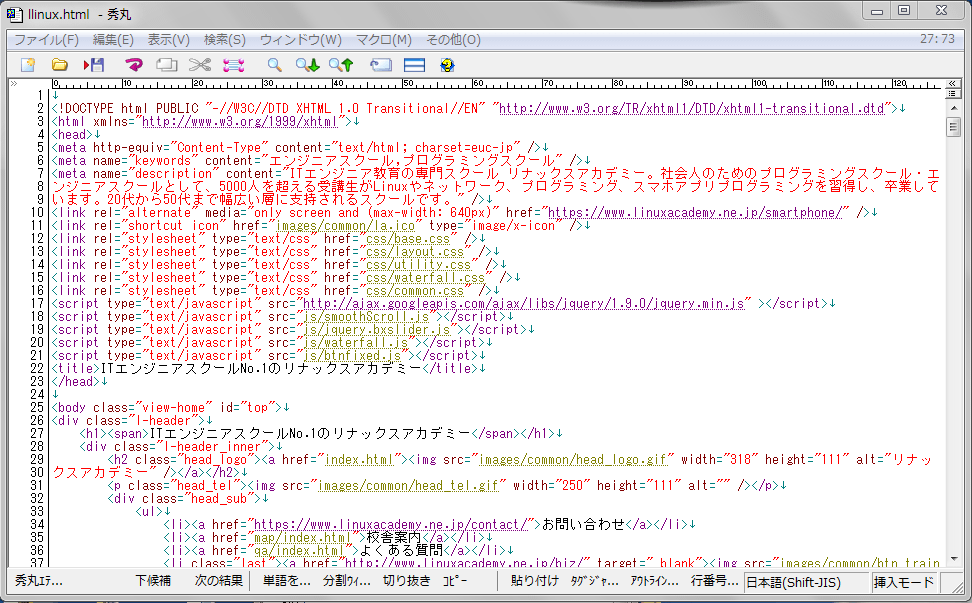The width and height of the screenshot is (972, 603).
Task: Toggle 挿入モード in the status bar
Action: (904, 582)
